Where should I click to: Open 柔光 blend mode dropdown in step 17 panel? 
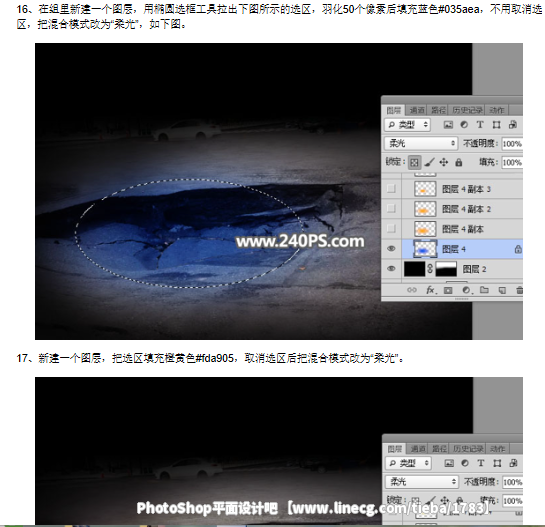(x=422, y=481)
